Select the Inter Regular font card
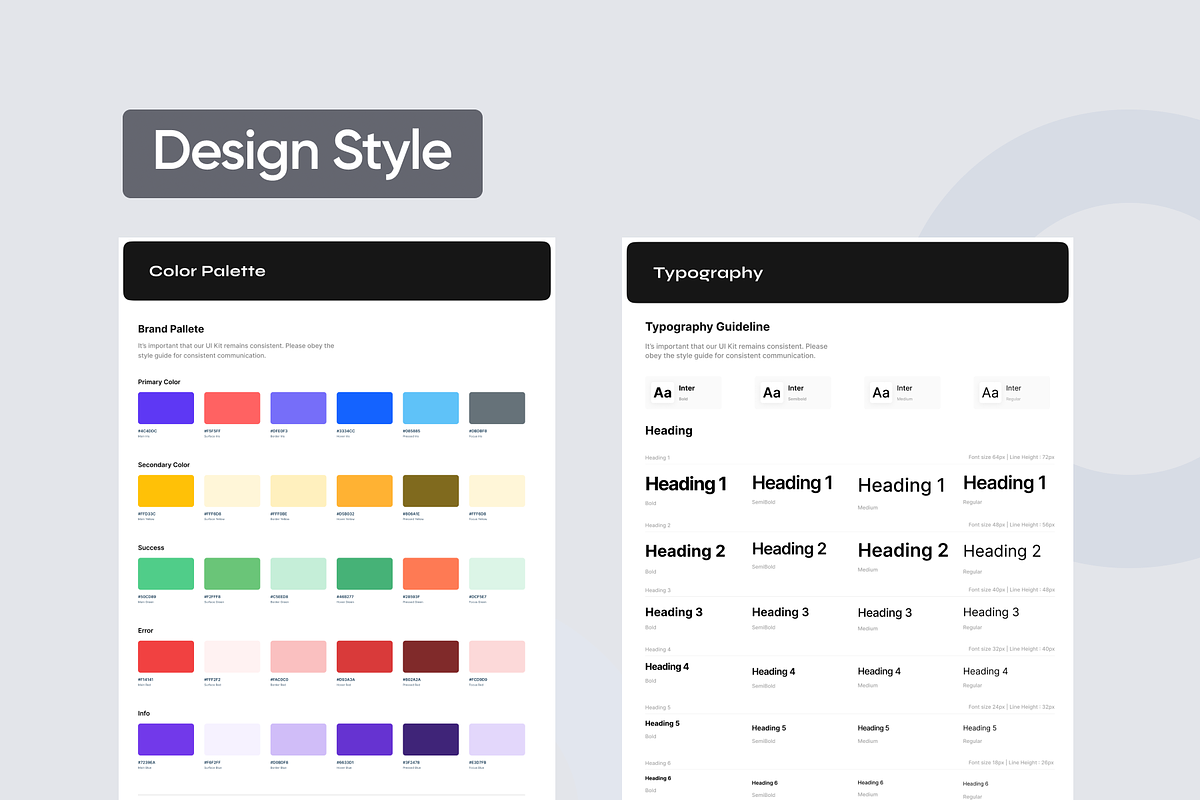This screenshot has height=800, width=1200. 1012,392
